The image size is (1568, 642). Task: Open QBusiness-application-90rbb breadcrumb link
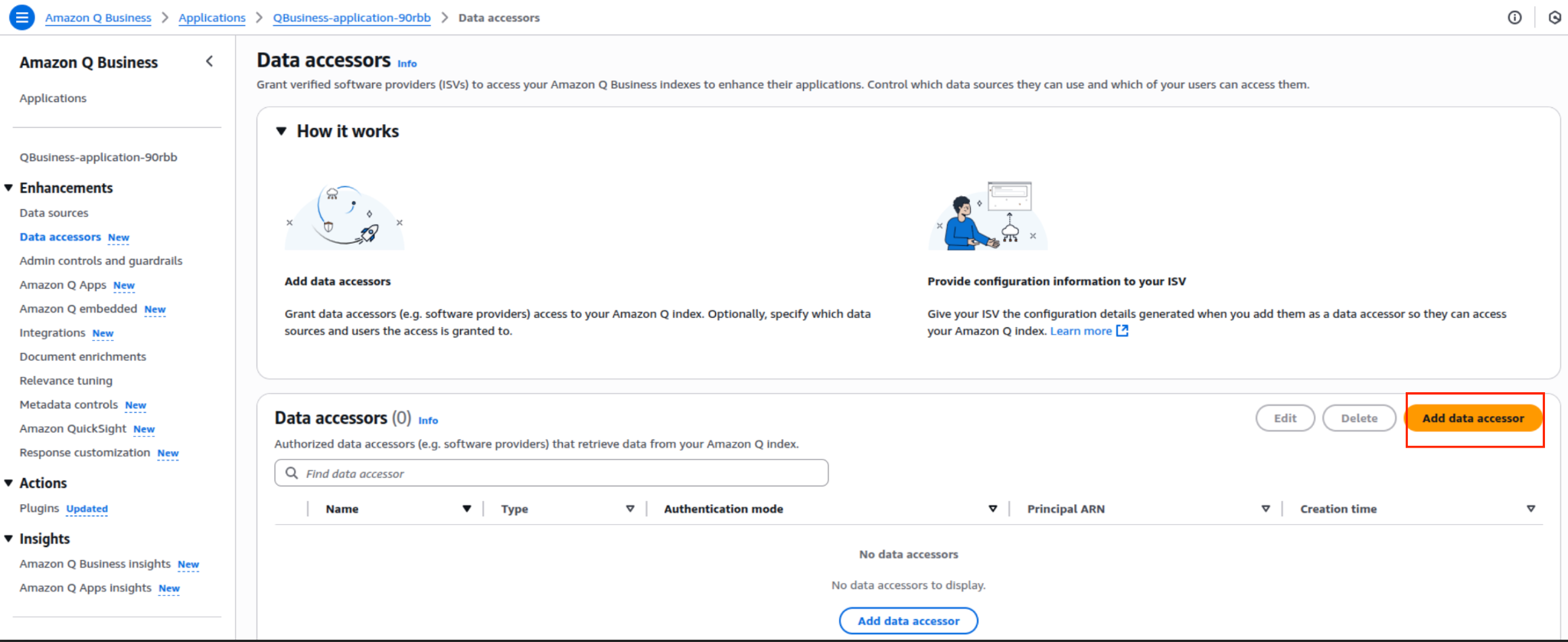click(351, 18)
